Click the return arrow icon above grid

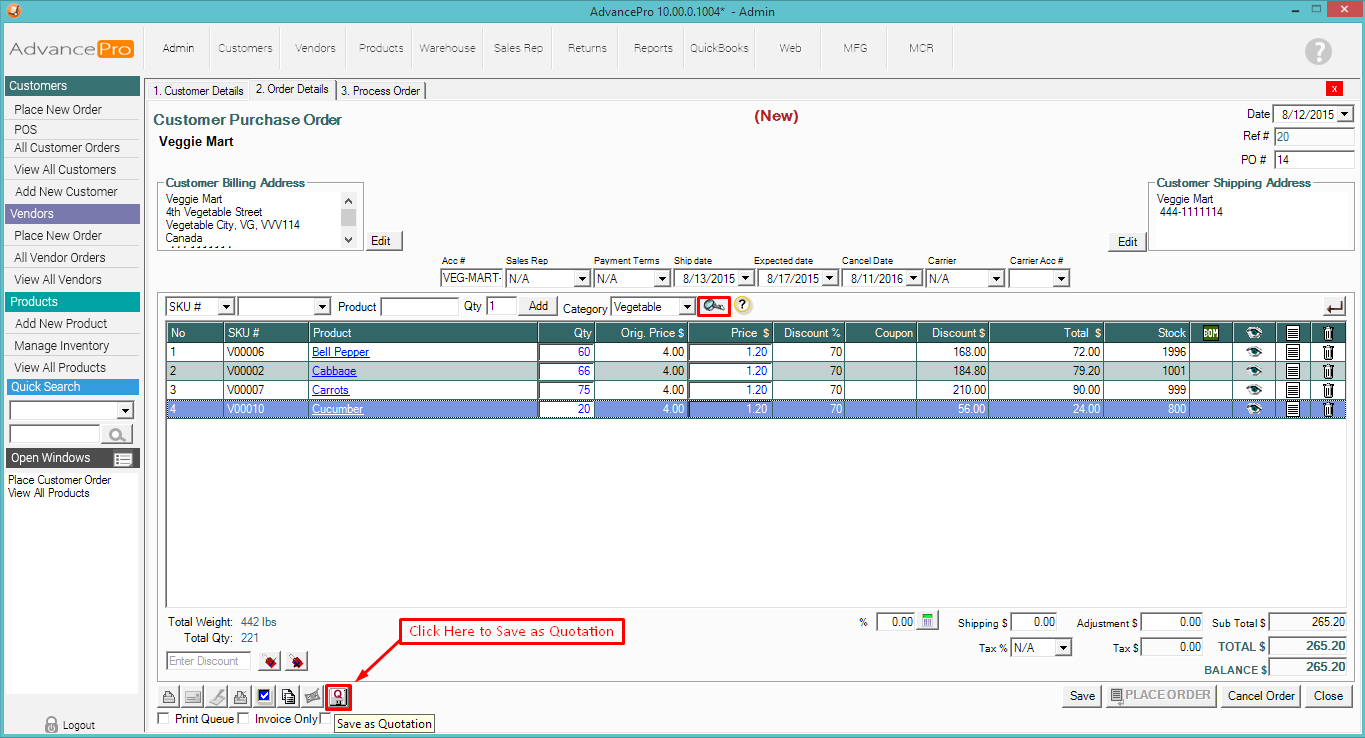[1333, 306]
